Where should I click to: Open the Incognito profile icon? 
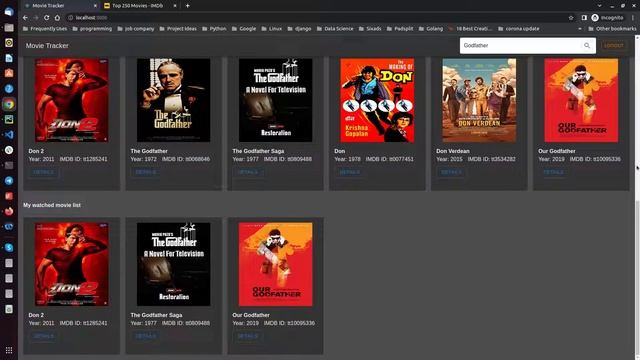pos(607,18)
